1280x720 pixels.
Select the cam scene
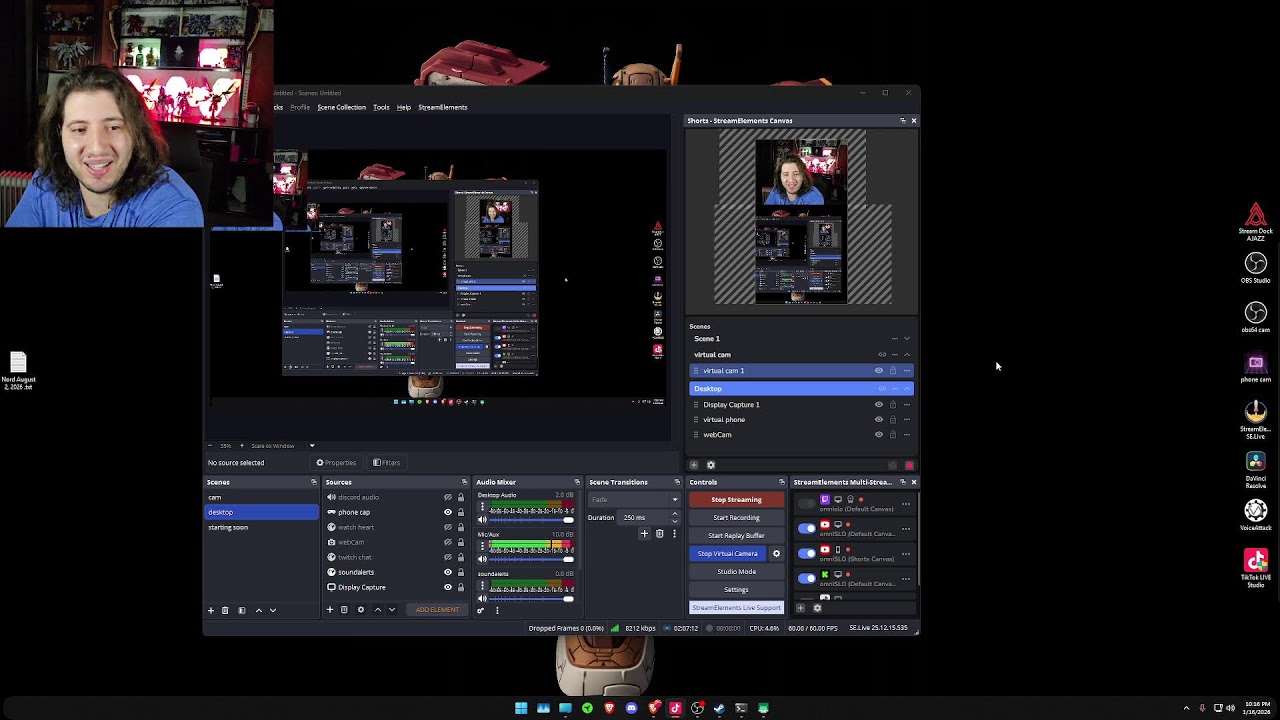(262, 497)
